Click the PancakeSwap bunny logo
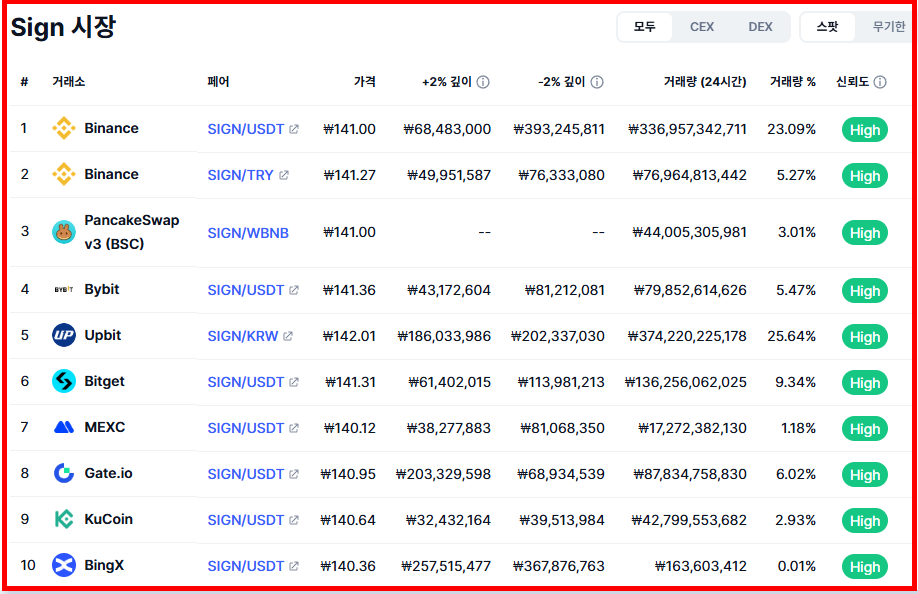The width and height of the screenshot is (918, 594). click(x=63, y=232)
